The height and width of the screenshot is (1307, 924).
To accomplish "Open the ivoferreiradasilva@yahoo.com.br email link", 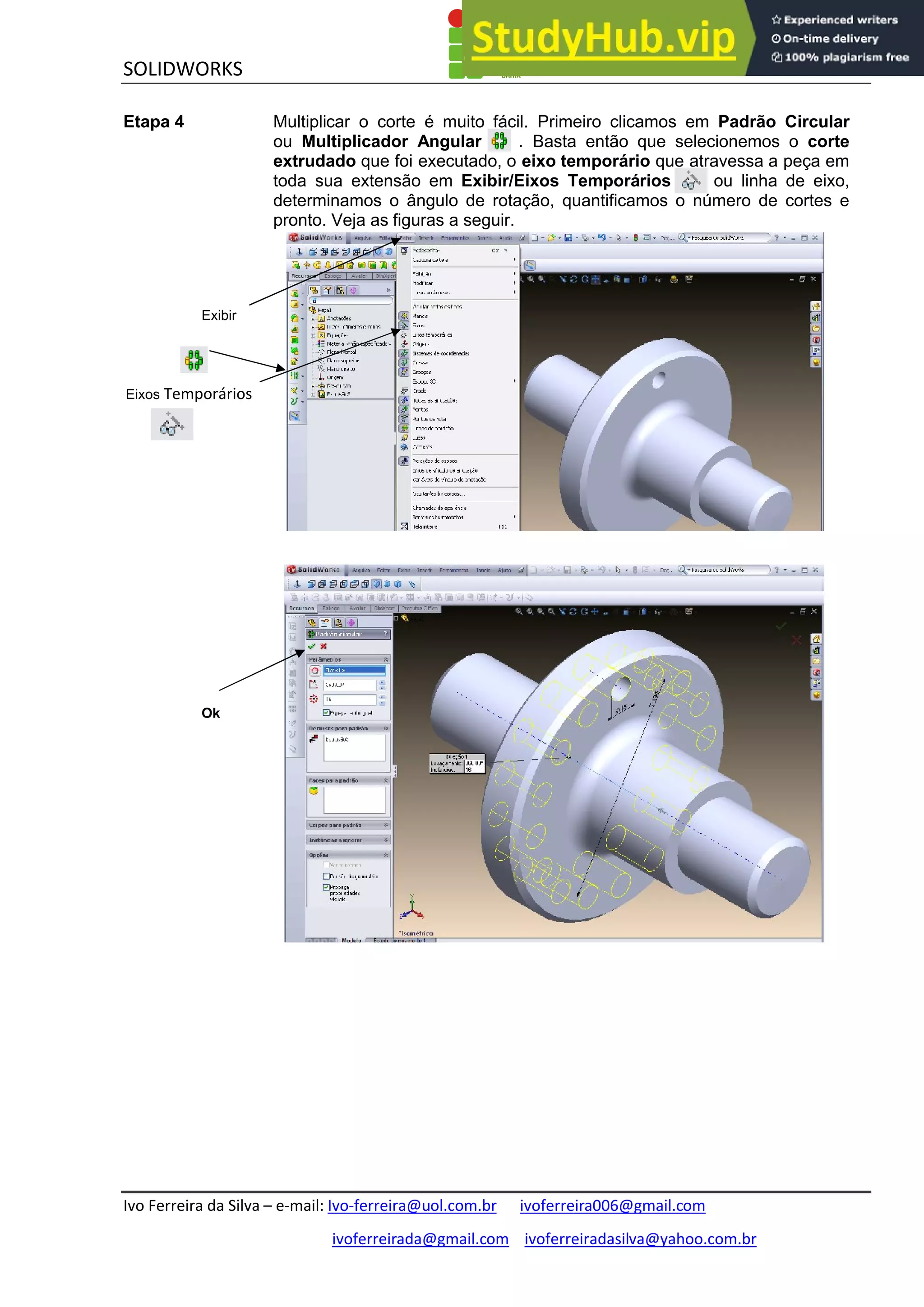I will click(x=640, y=1239).
